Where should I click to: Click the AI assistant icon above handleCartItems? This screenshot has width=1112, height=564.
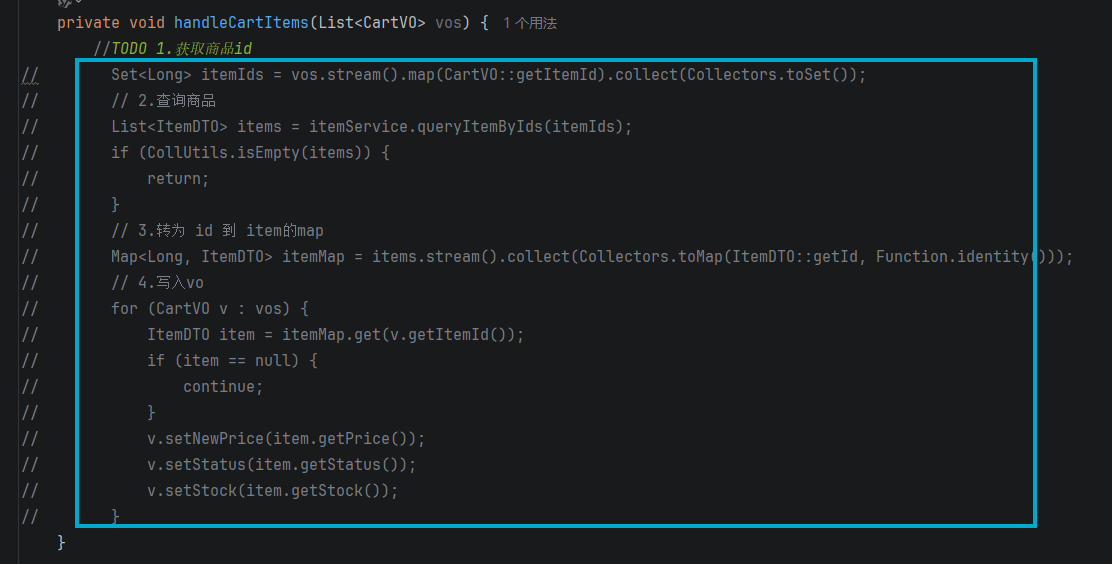tap(65, 3)
